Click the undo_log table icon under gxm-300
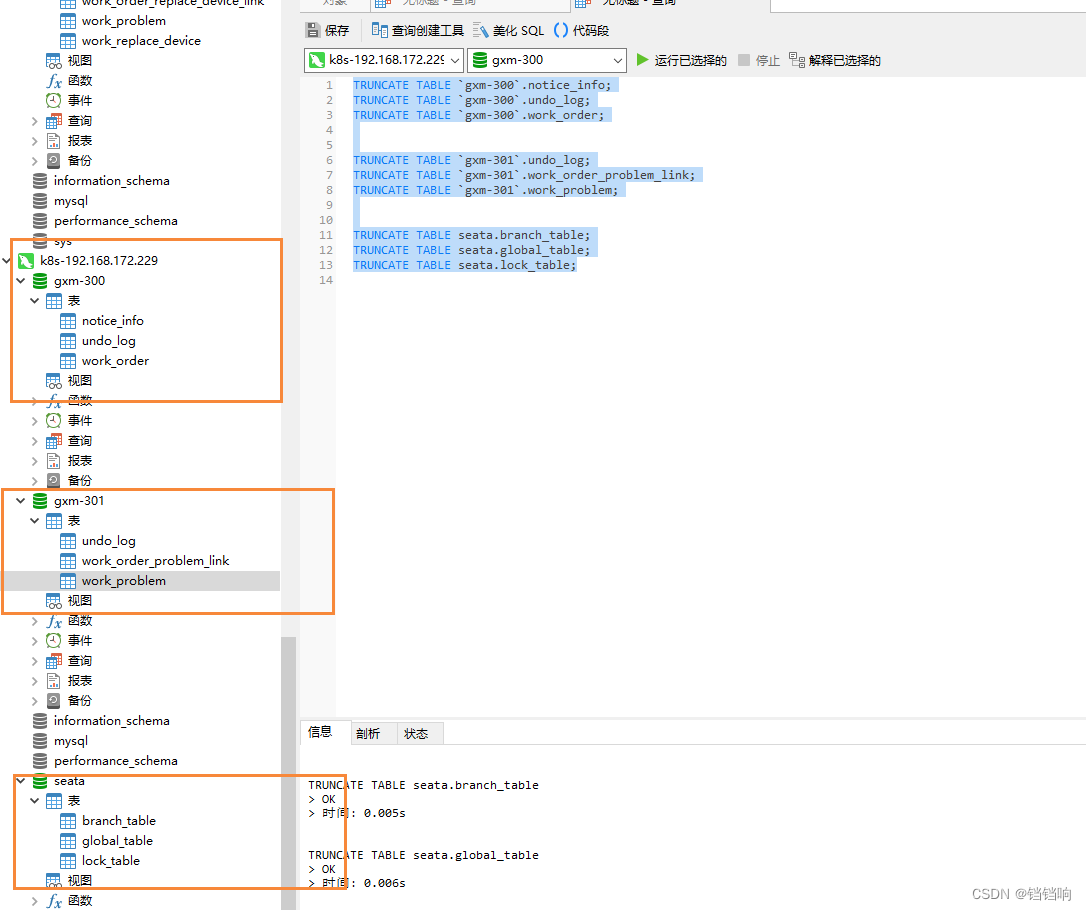 [68, 341]
